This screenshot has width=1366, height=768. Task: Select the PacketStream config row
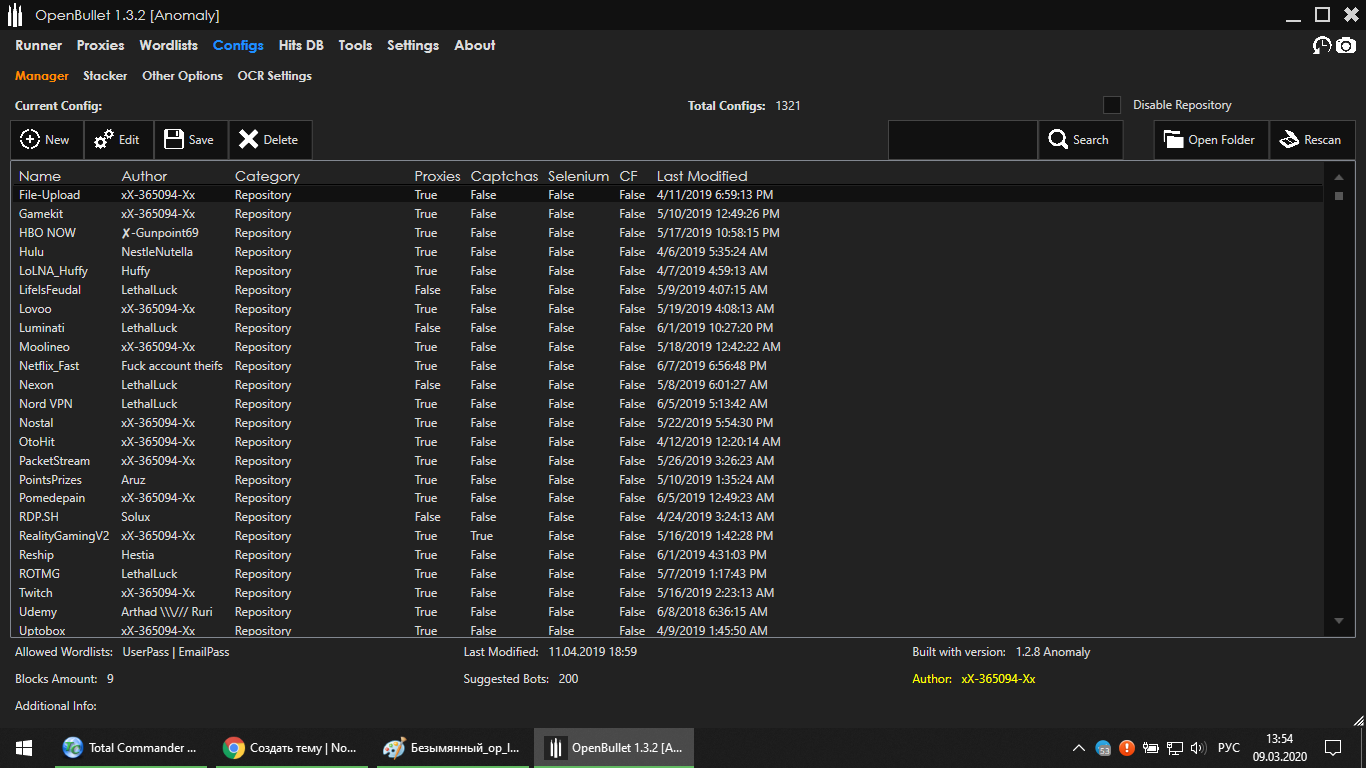pos(667,461)
